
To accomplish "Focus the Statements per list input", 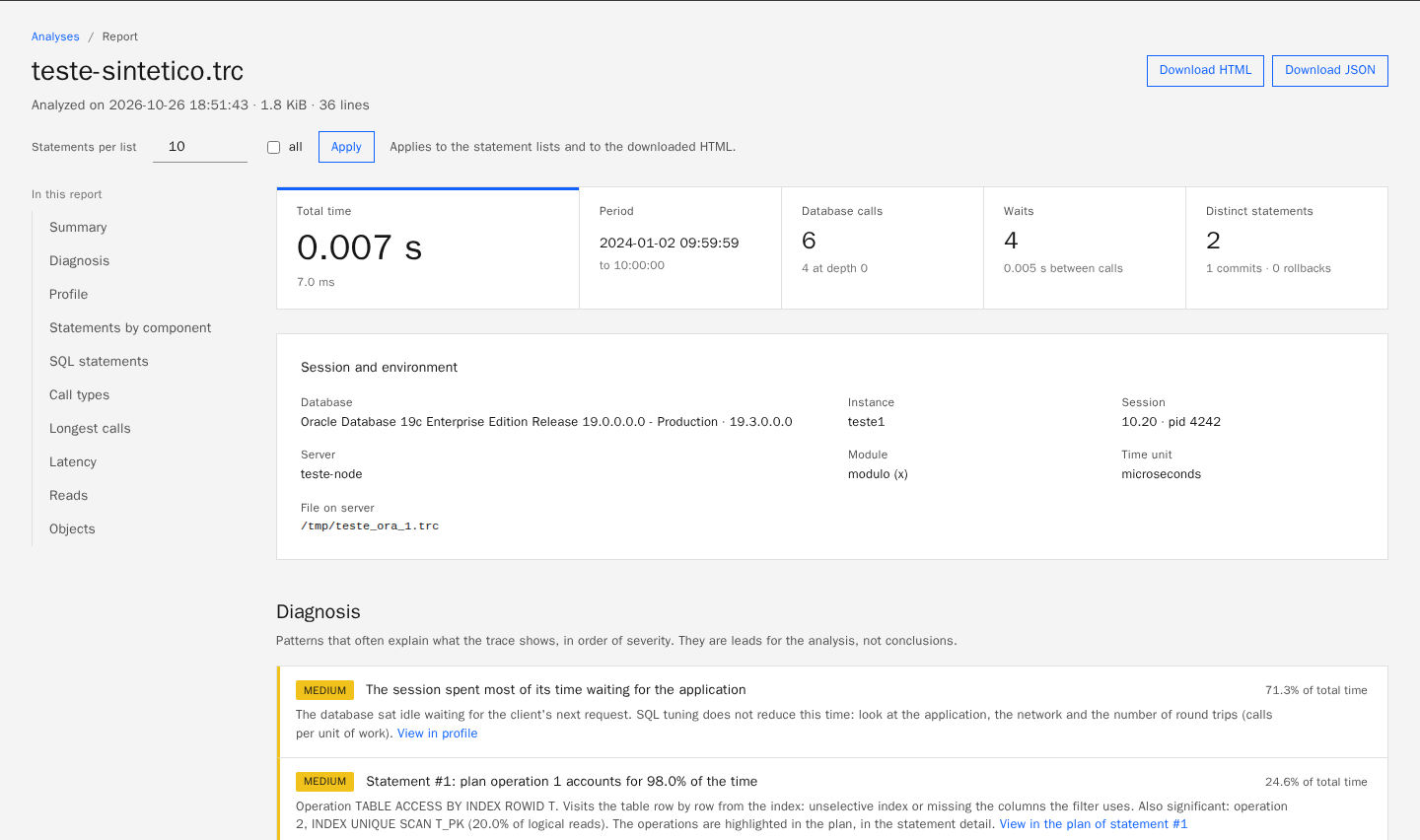I will (x=200, y=147).
